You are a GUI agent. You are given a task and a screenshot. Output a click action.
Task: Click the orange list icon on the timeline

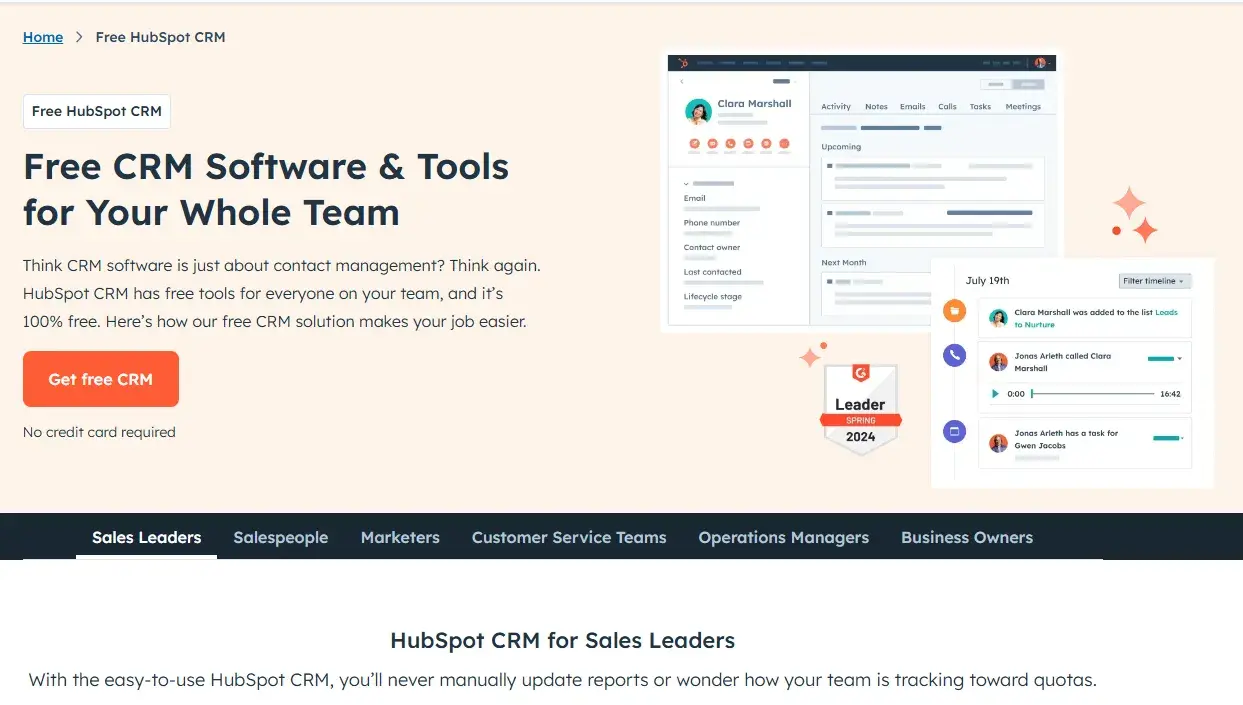tap(955, 311)
